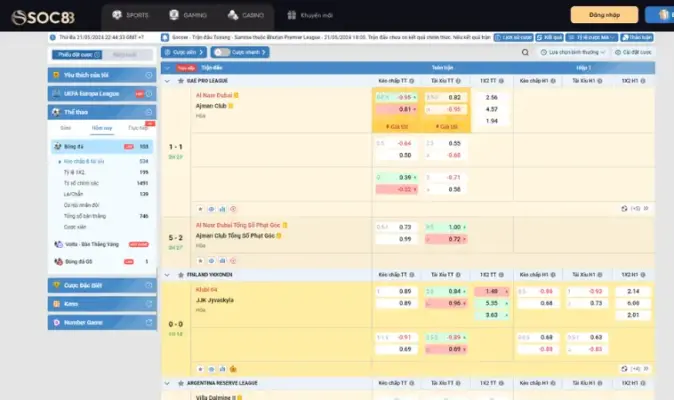
Task: Click refresh icon on Number Game row
Action: [x=148, y=323]
